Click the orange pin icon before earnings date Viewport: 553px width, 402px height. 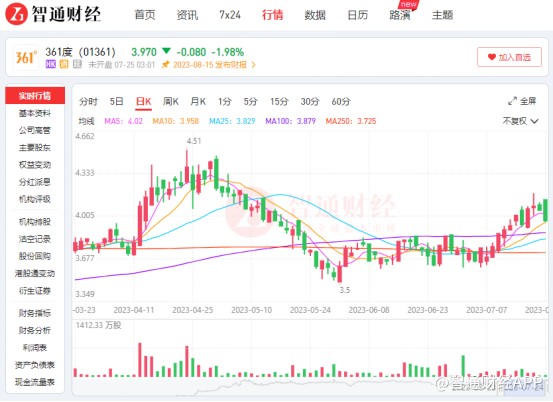point(165,65)
